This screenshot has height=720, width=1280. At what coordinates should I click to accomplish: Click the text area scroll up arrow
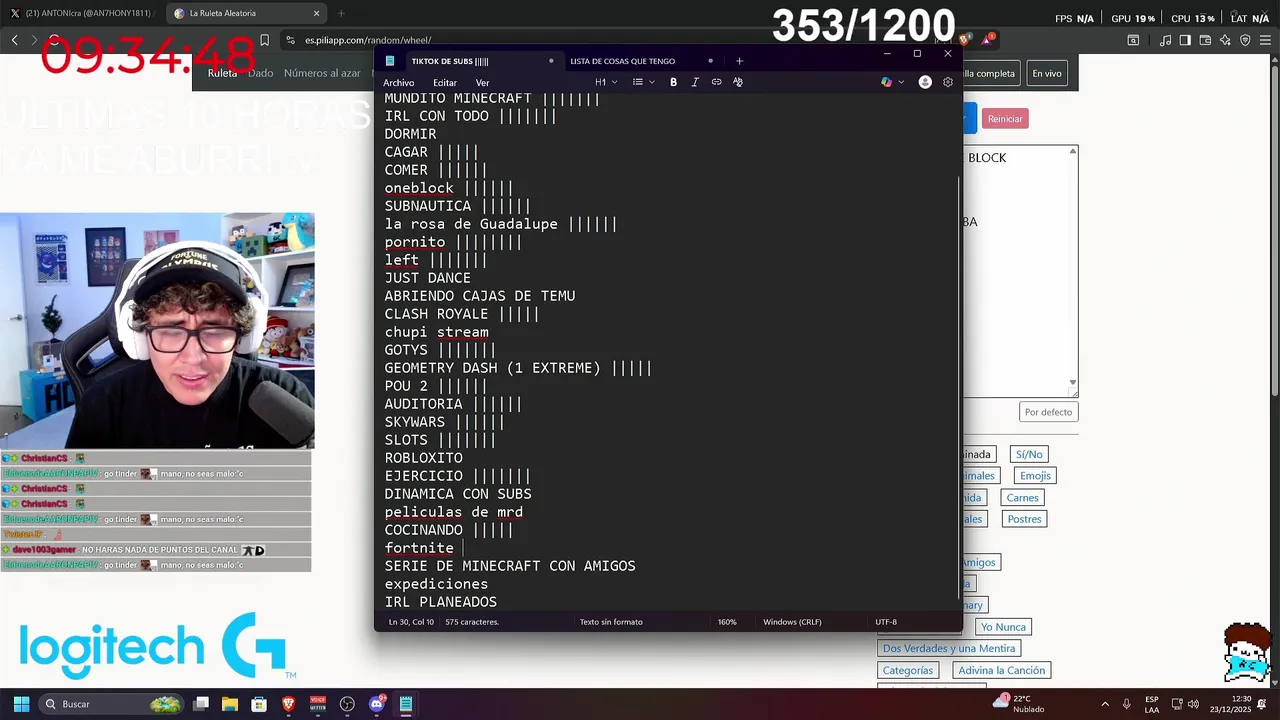coord(1073,151)
